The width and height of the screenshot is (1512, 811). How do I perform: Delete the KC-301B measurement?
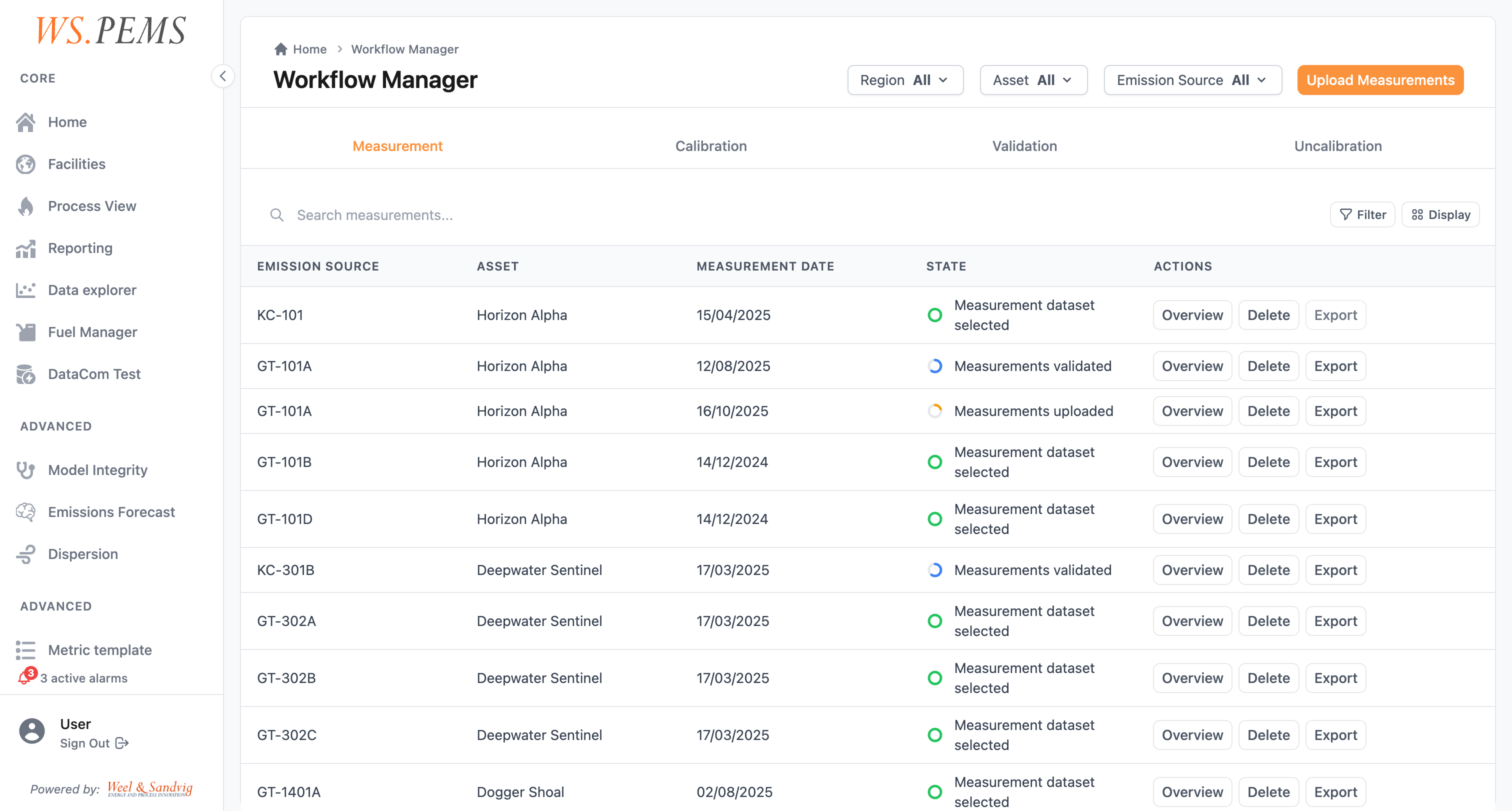[1268, 570]
